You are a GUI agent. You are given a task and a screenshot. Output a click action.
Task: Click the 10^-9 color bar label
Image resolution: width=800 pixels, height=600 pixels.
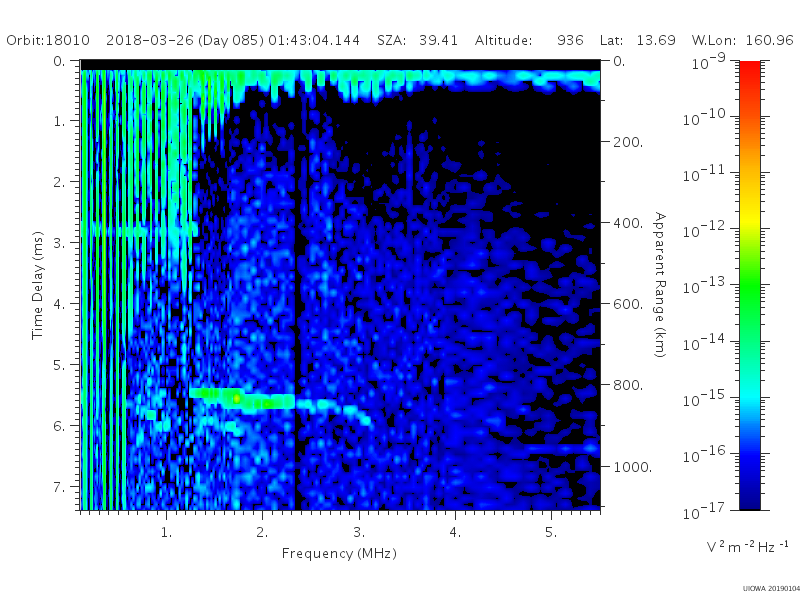(708, 62)
